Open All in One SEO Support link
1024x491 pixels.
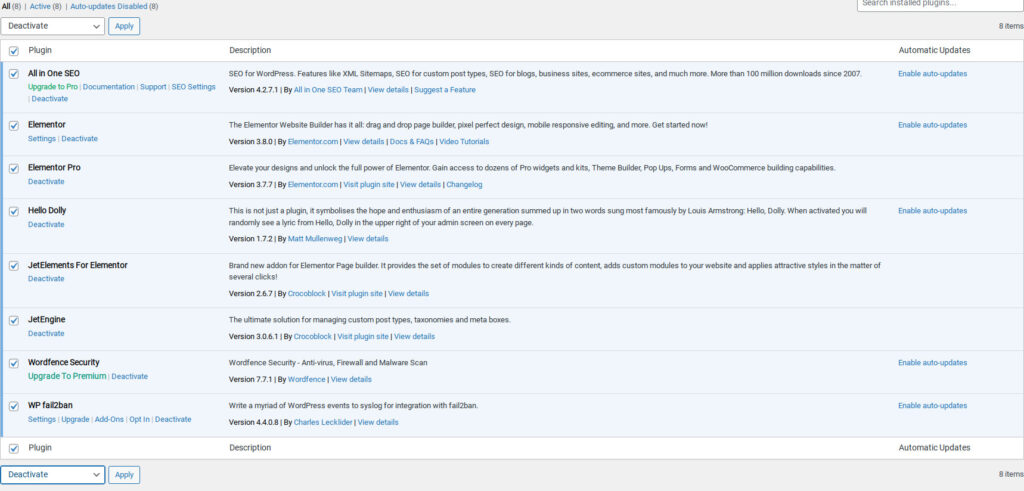tap(153, 87)
